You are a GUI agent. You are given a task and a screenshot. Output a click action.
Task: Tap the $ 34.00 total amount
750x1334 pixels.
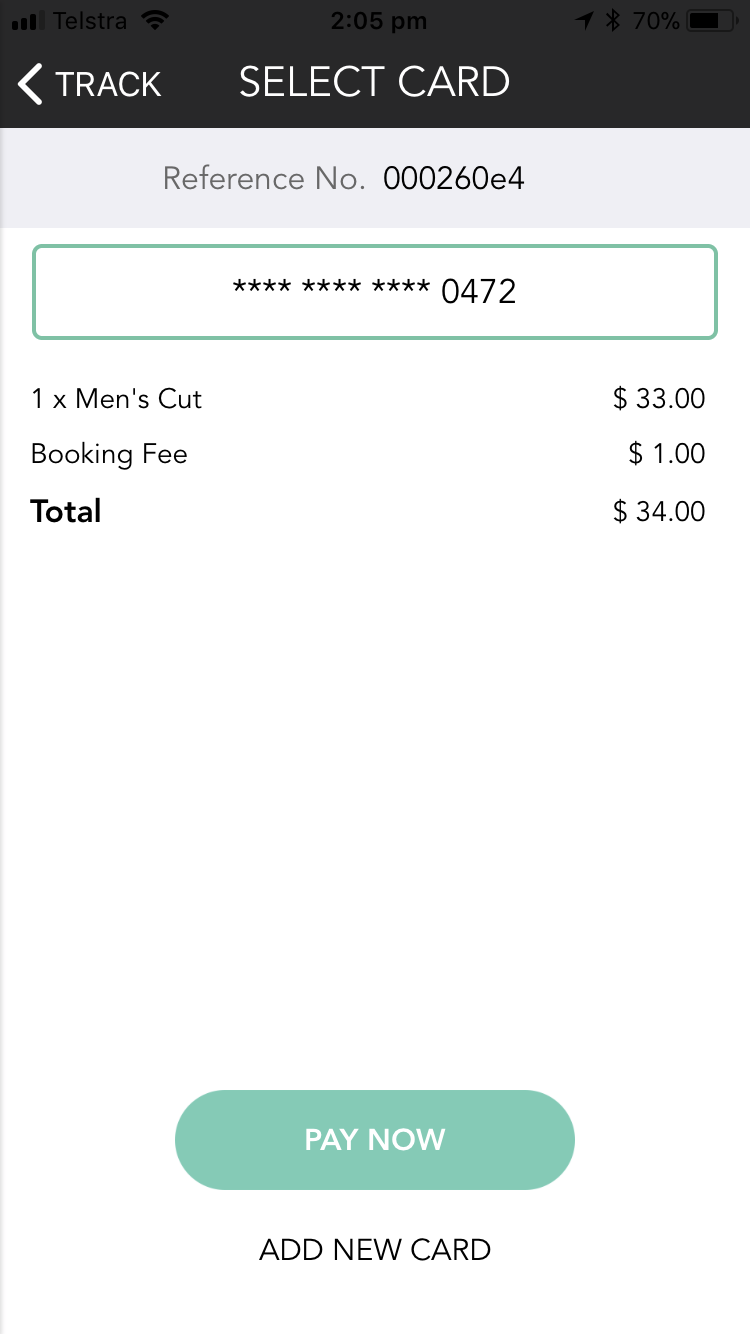click(659, 512)
